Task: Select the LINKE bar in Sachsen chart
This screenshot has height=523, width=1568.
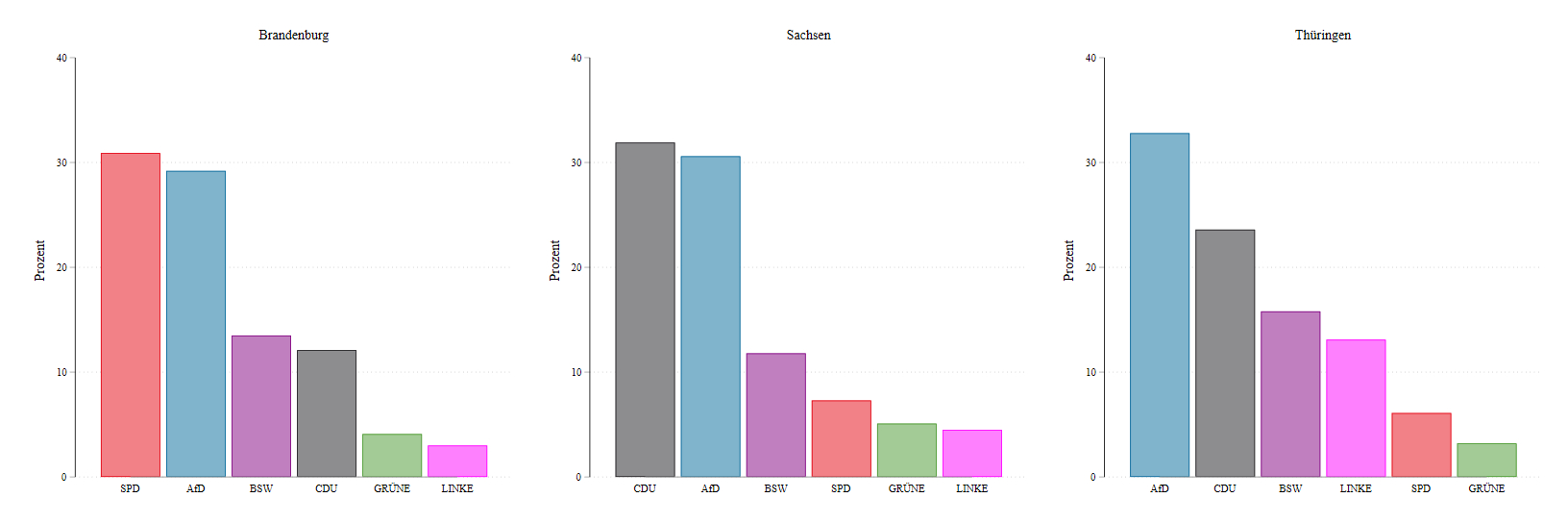Action: click(971, 453)
